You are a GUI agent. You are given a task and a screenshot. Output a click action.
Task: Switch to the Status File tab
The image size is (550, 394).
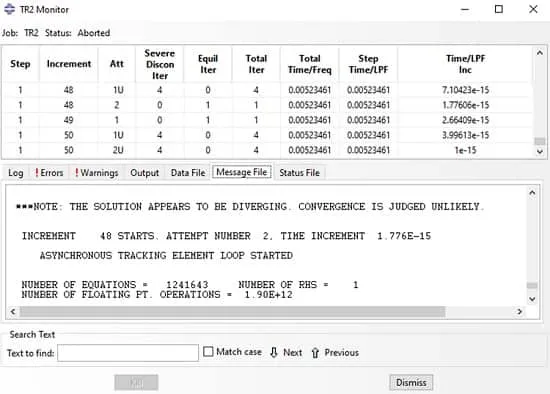(299, 173)
